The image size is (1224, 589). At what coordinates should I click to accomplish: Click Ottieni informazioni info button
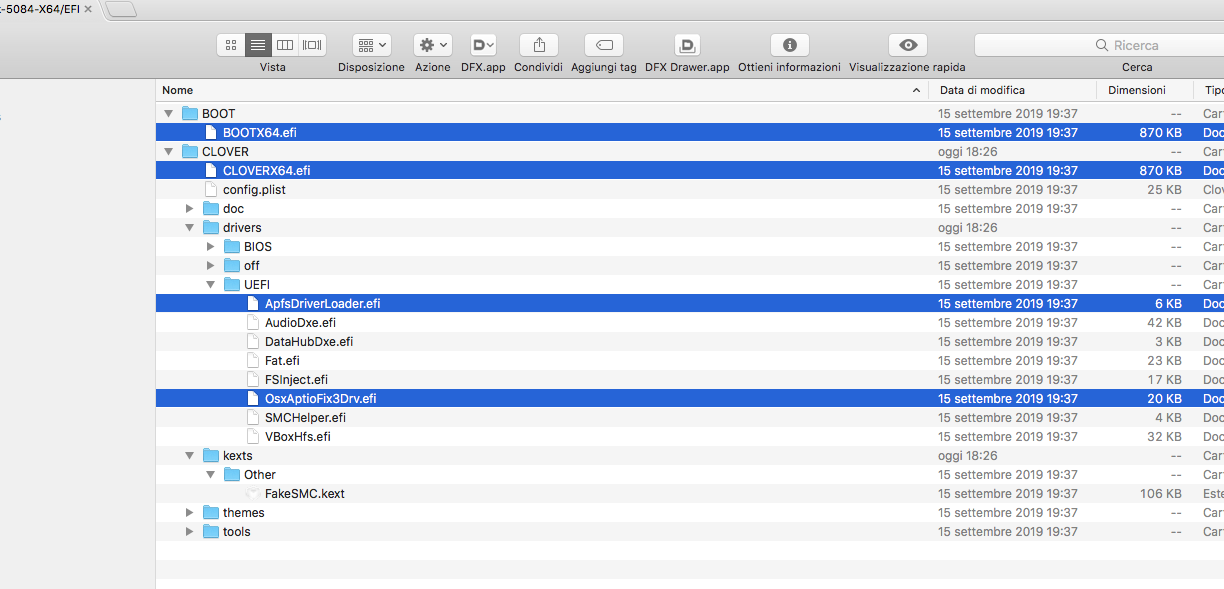point(790,45)
